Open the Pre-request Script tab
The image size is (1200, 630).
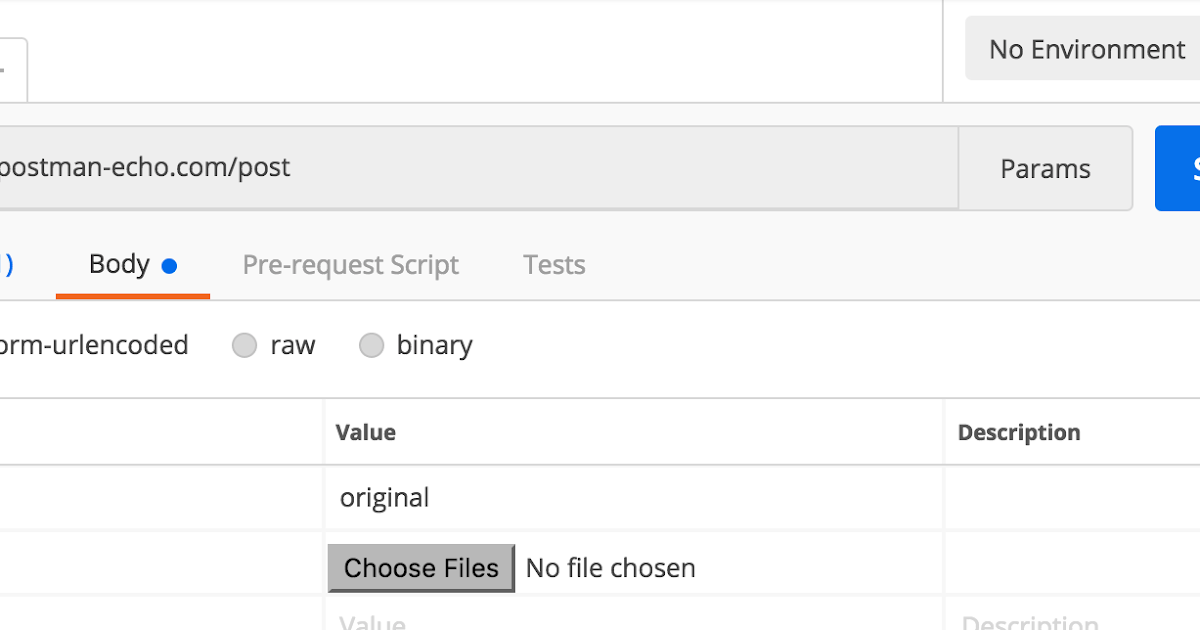350,266
